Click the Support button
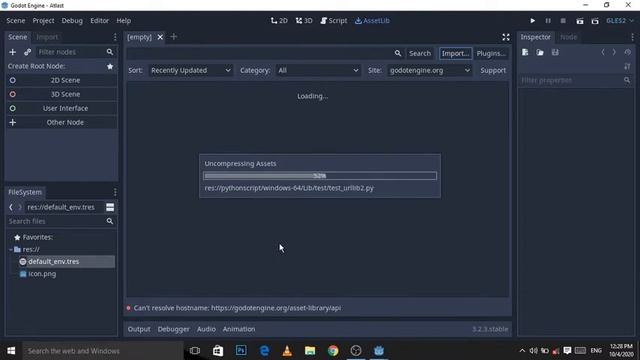Image resolution: width=640 pixels, height=360 pixels. click(493, 70)
